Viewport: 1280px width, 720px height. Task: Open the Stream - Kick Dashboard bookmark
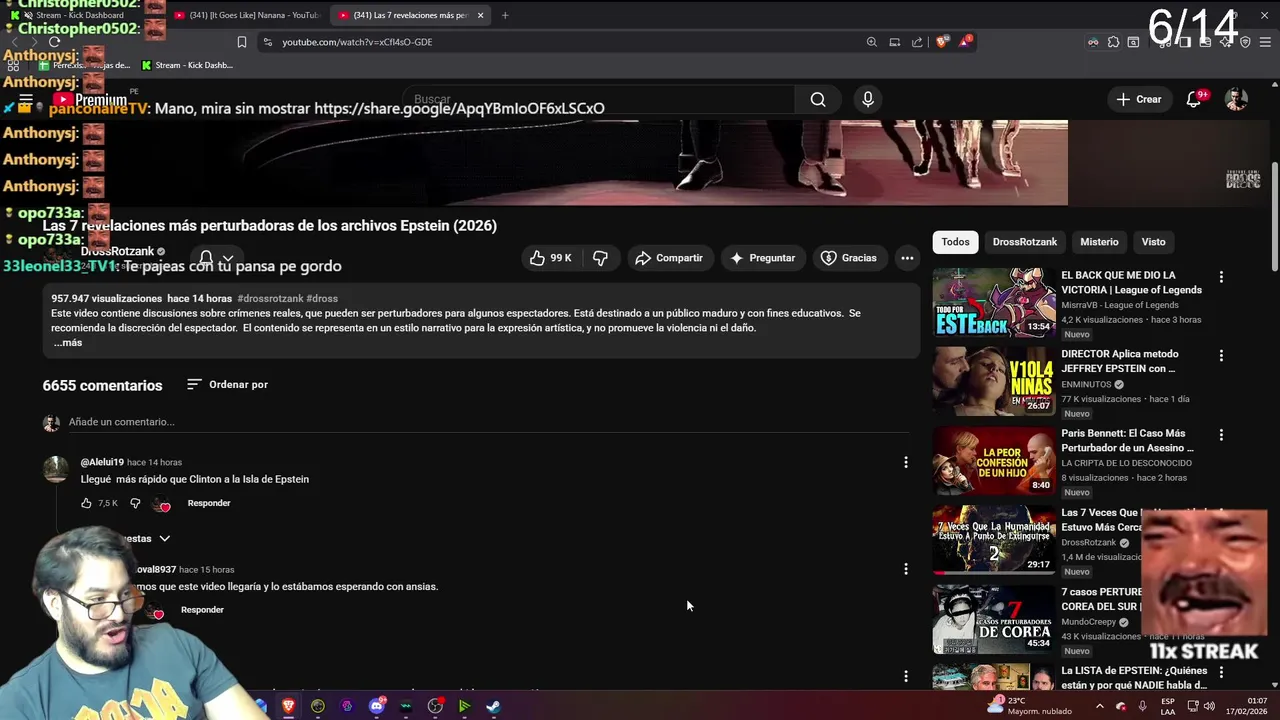coord(187,65)
